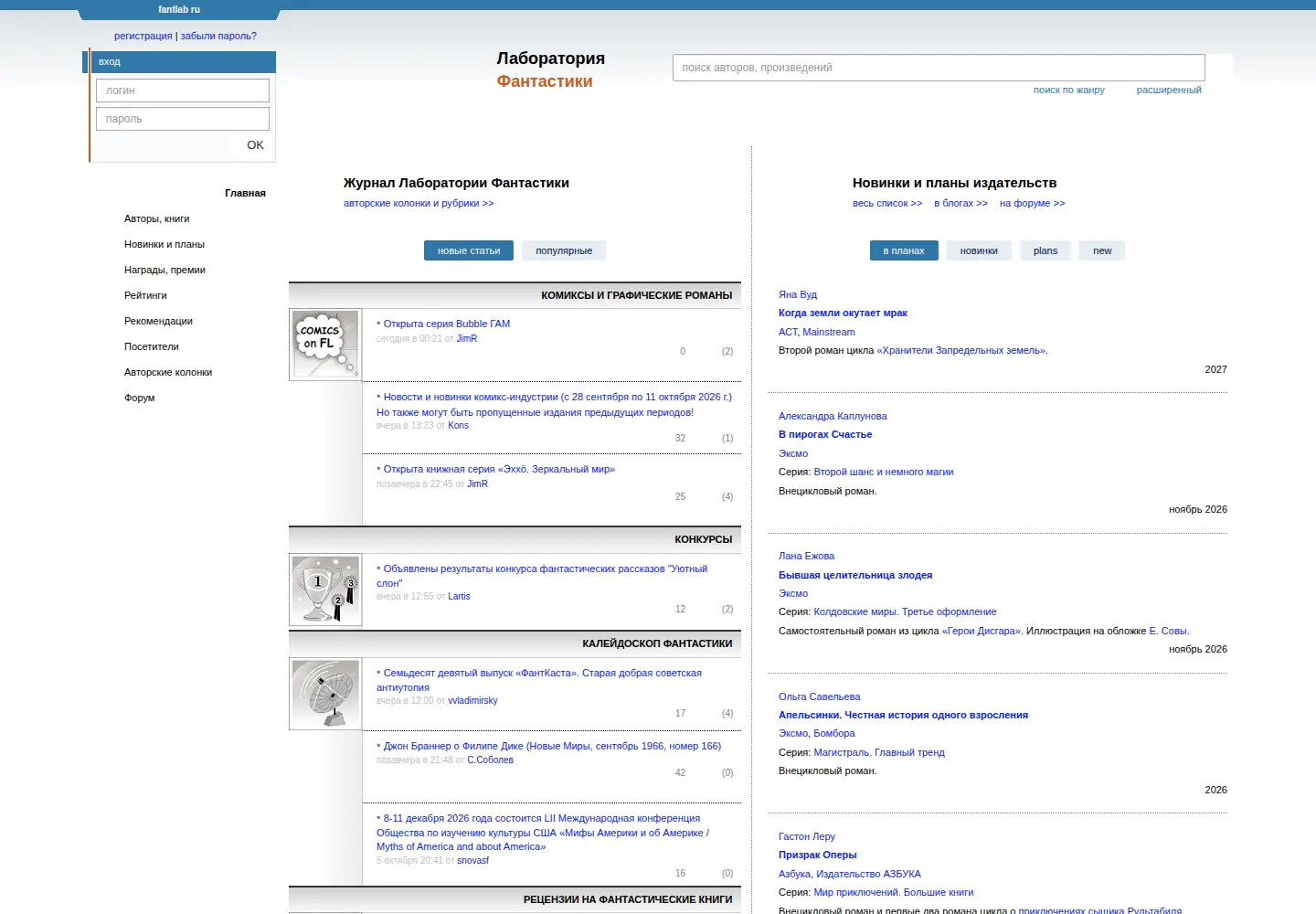Go to «Новинки и планы» menu item
This screenshot has width=1316, height=914.
[x=164, y=244]
